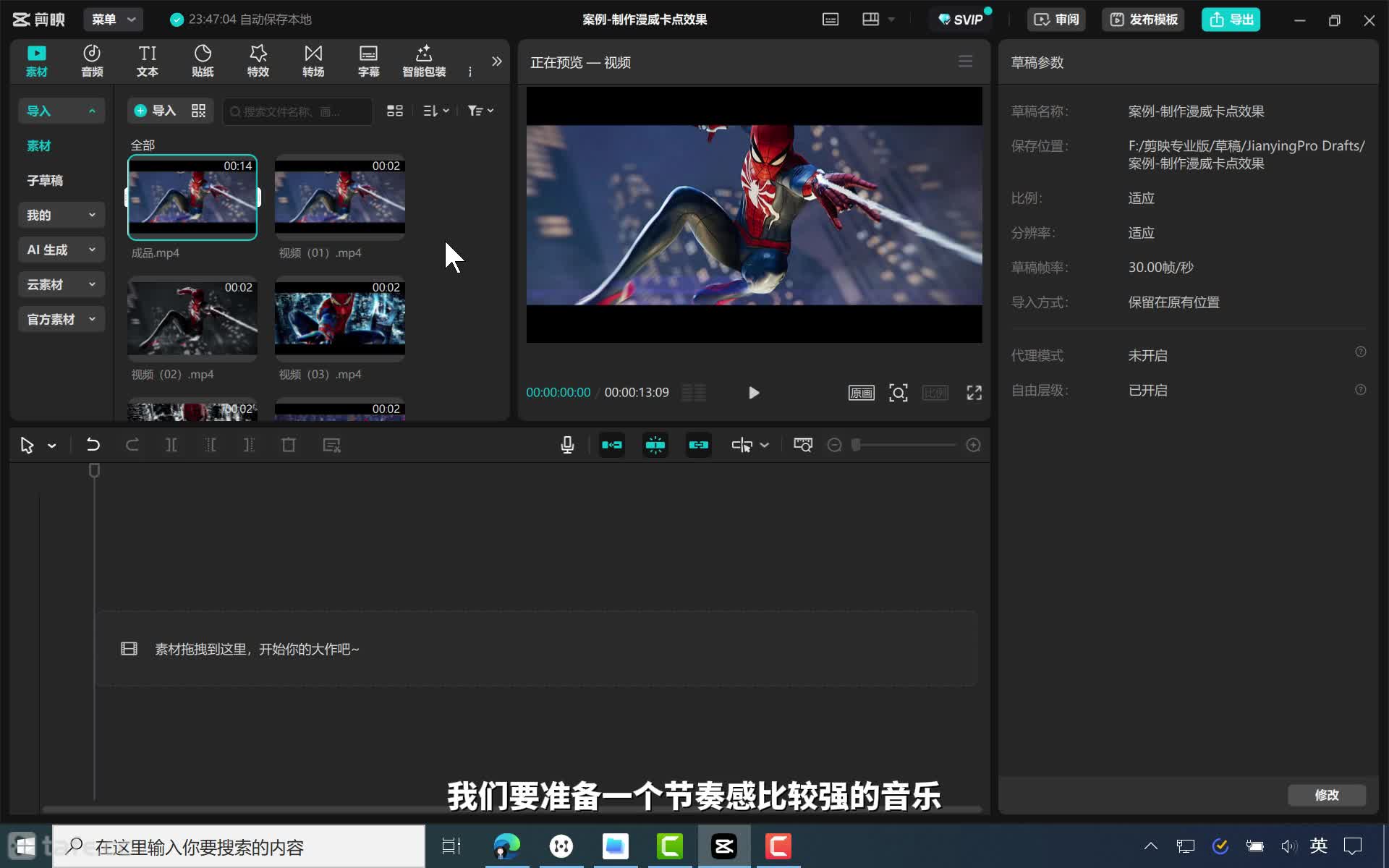The height and width of the screenshot is (868, 1389).
Task: Open the preview panel hamburger menu
Action: point(965,61)
